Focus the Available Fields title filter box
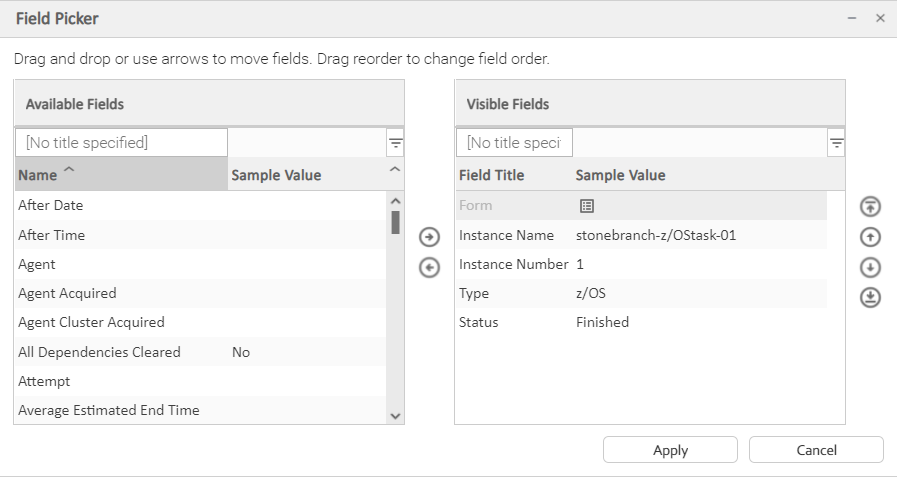 (121, 143)
